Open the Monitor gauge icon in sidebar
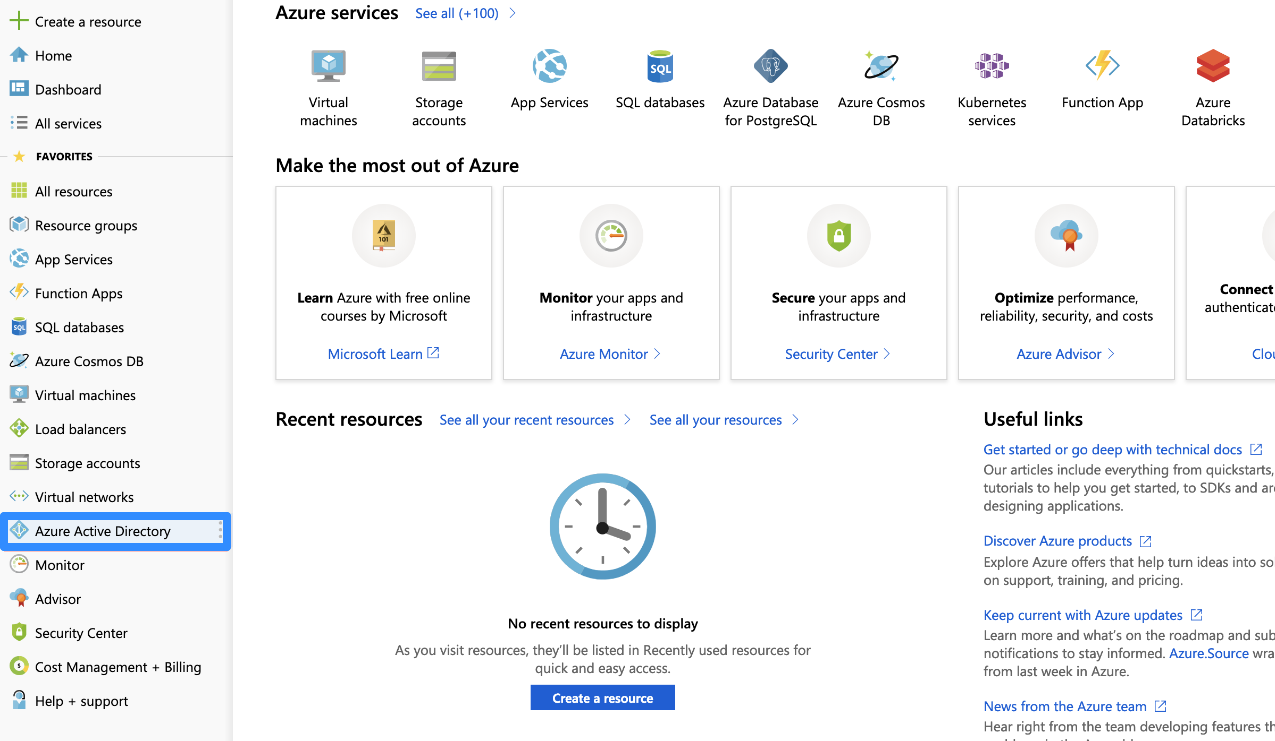Viewport: 1275px width, 741px height. 18,565
